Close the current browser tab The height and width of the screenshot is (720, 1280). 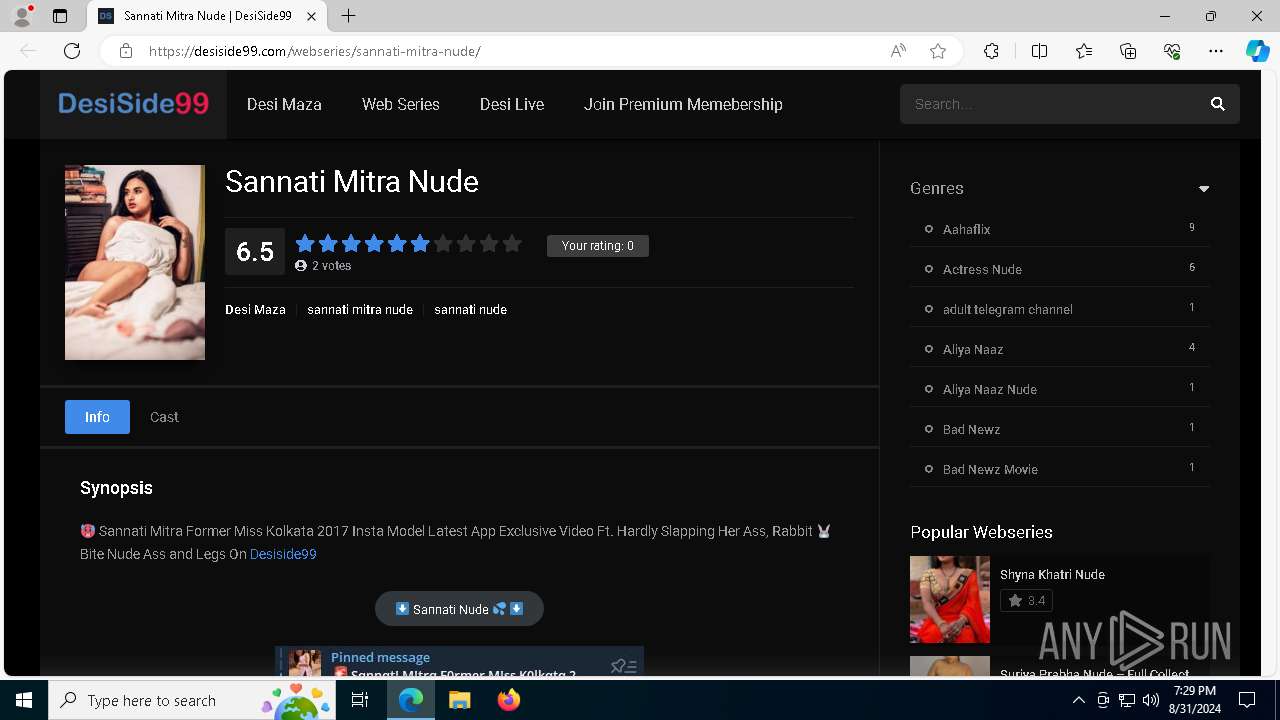click(312, 16)
